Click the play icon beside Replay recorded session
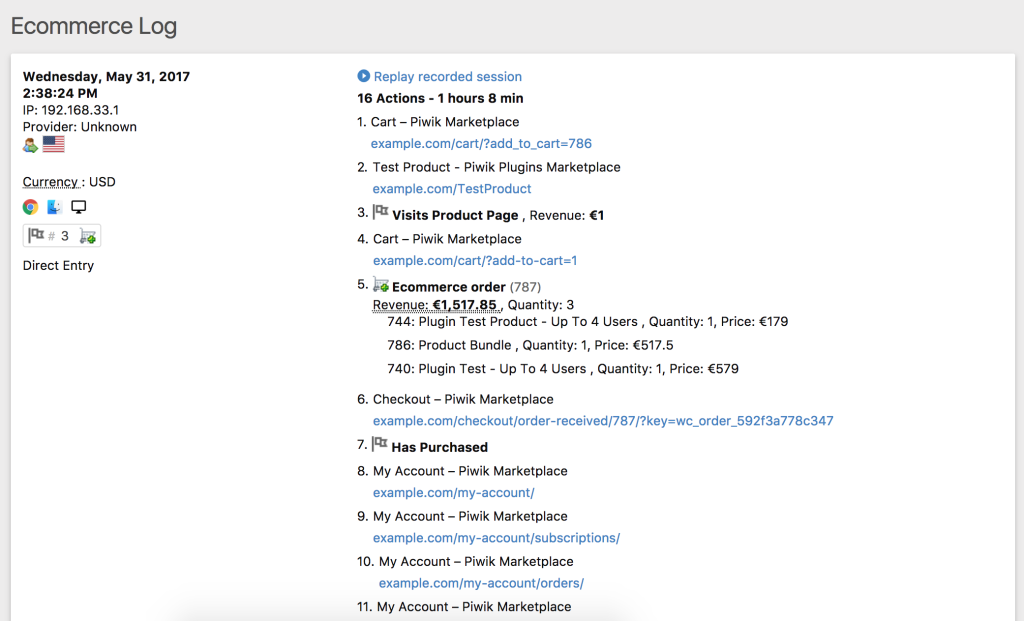Screen dimensions: 1024x621 (x=364, y=76)
